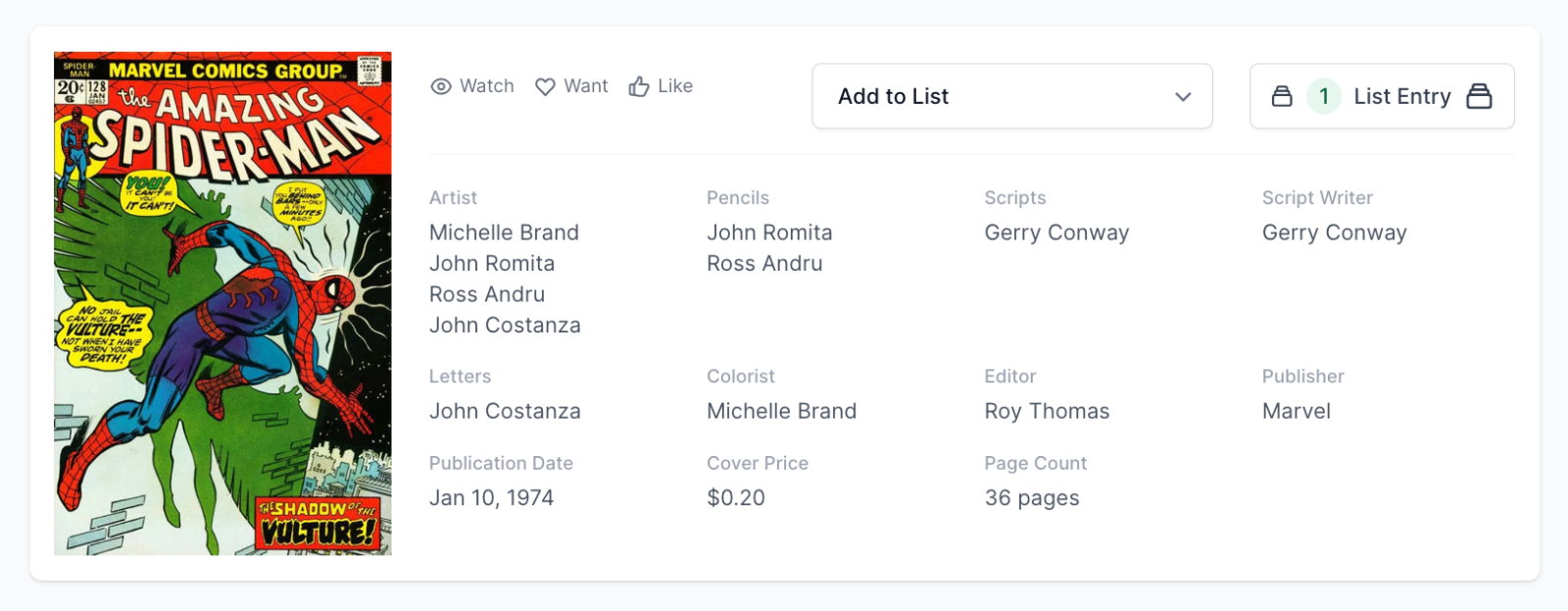Open Gerry Conway under Scripts
1568x611 pixels.
click(x=1056, y=232)
